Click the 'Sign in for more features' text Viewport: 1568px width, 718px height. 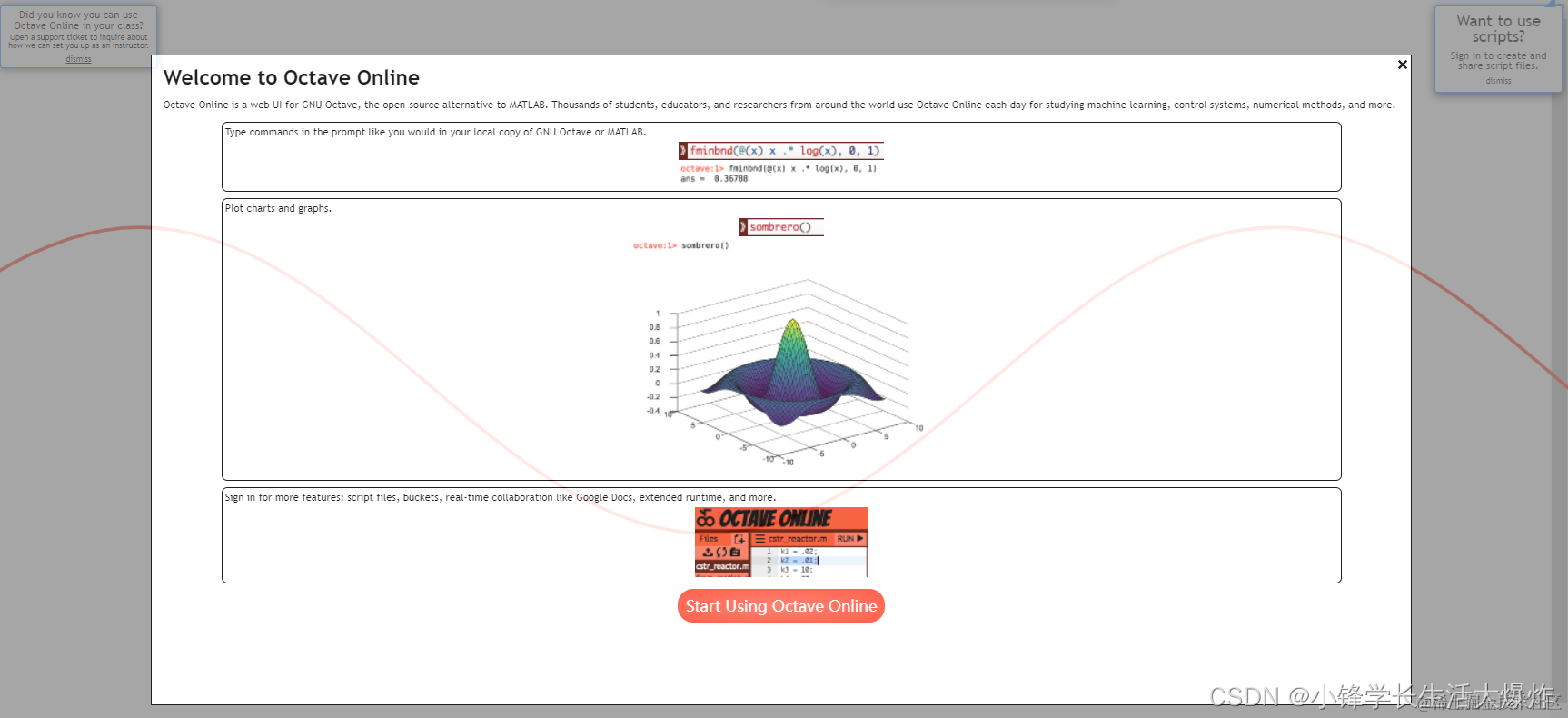point(501,497)
